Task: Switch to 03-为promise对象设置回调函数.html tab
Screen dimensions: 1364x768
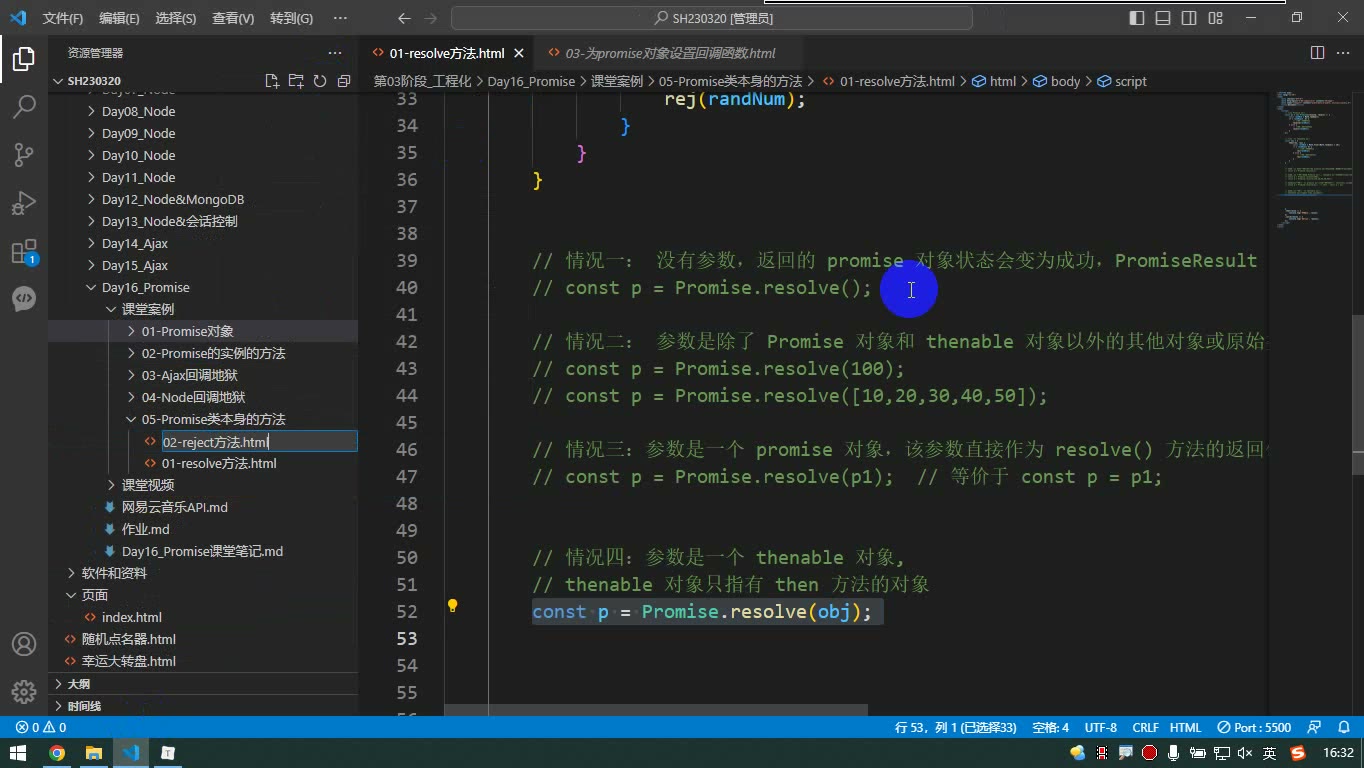Action: tap(670, 53)
